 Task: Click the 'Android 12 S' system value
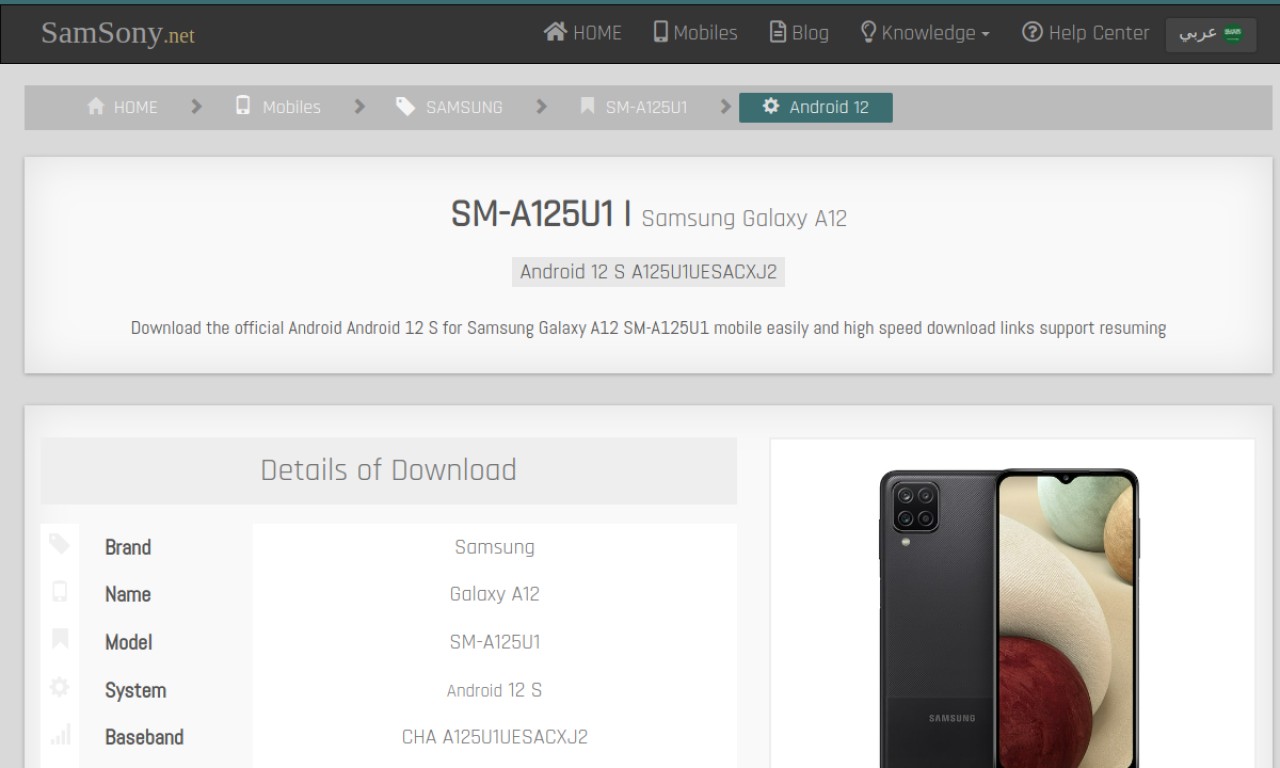[494, 690]
